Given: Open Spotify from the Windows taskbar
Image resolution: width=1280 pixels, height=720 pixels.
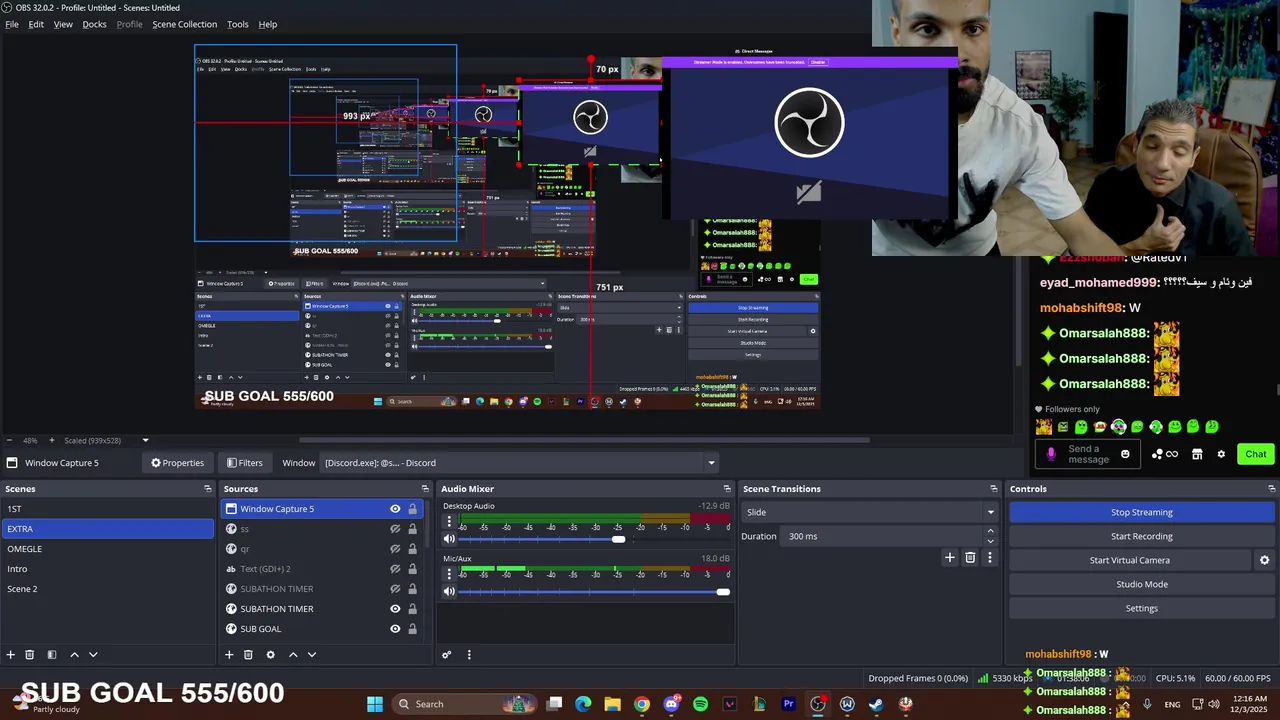Looking at the screenshot, I should point(700,704).
